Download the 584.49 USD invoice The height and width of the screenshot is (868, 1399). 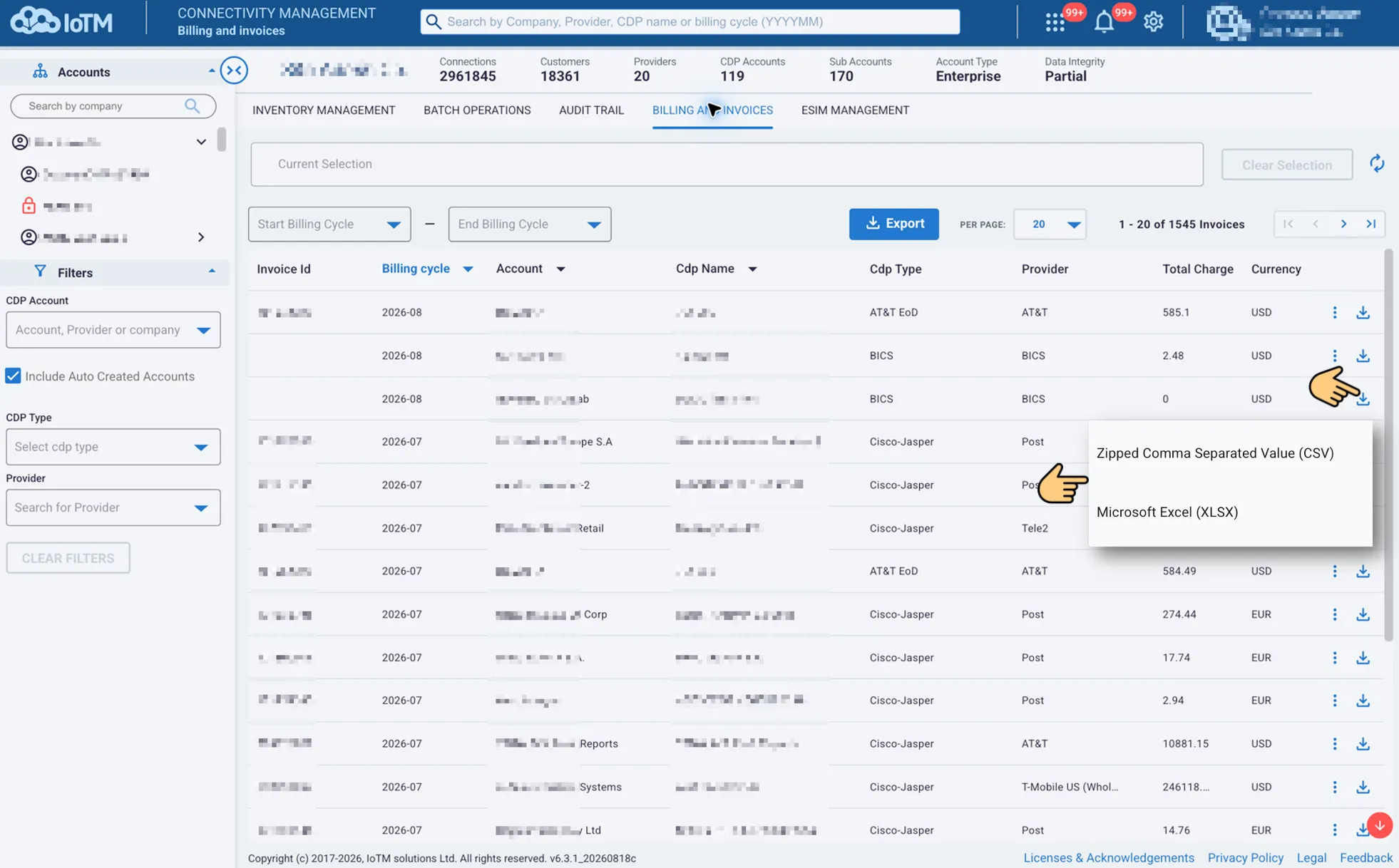click(1363, 571)
